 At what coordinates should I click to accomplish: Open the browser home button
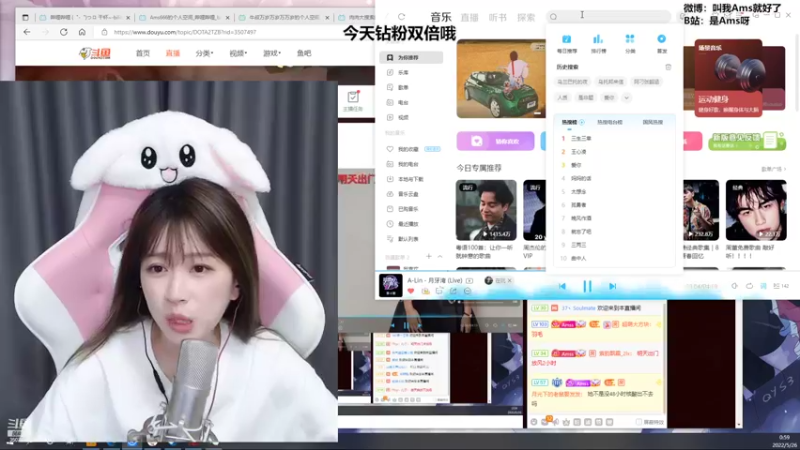click(82, 32)
